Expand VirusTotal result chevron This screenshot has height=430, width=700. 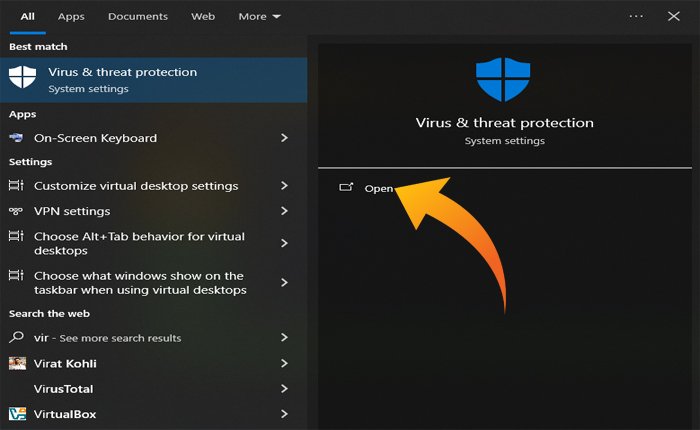coord(284,389)
